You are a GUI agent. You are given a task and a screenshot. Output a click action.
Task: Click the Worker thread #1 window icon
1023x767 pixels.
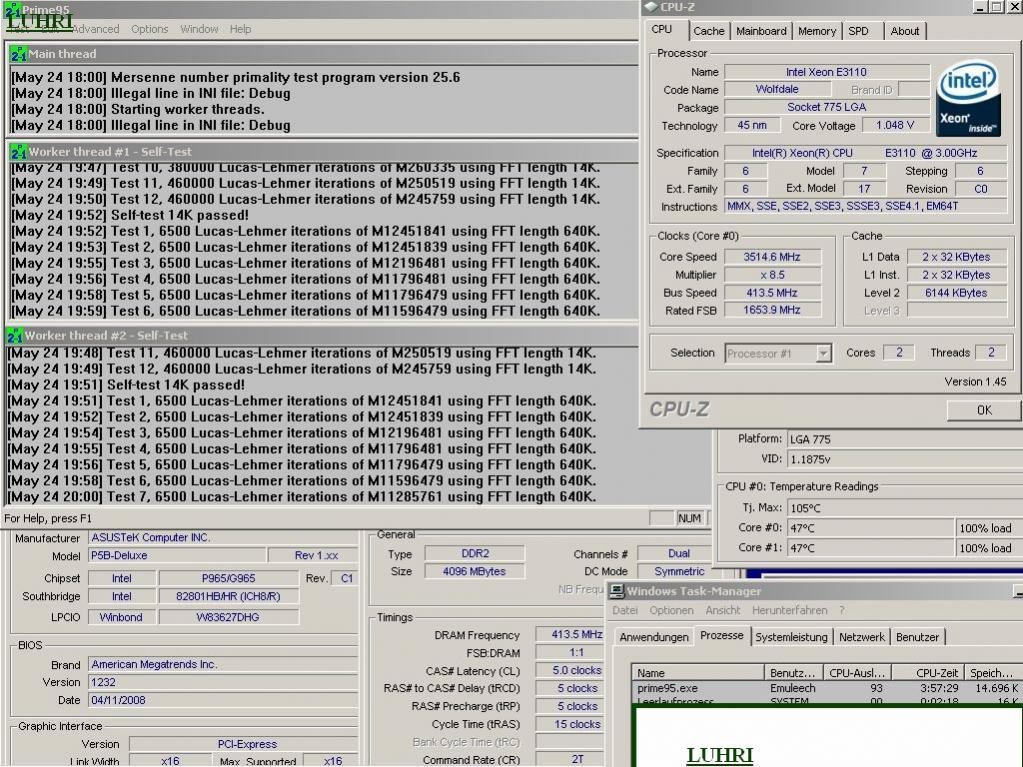coord(18,152)
